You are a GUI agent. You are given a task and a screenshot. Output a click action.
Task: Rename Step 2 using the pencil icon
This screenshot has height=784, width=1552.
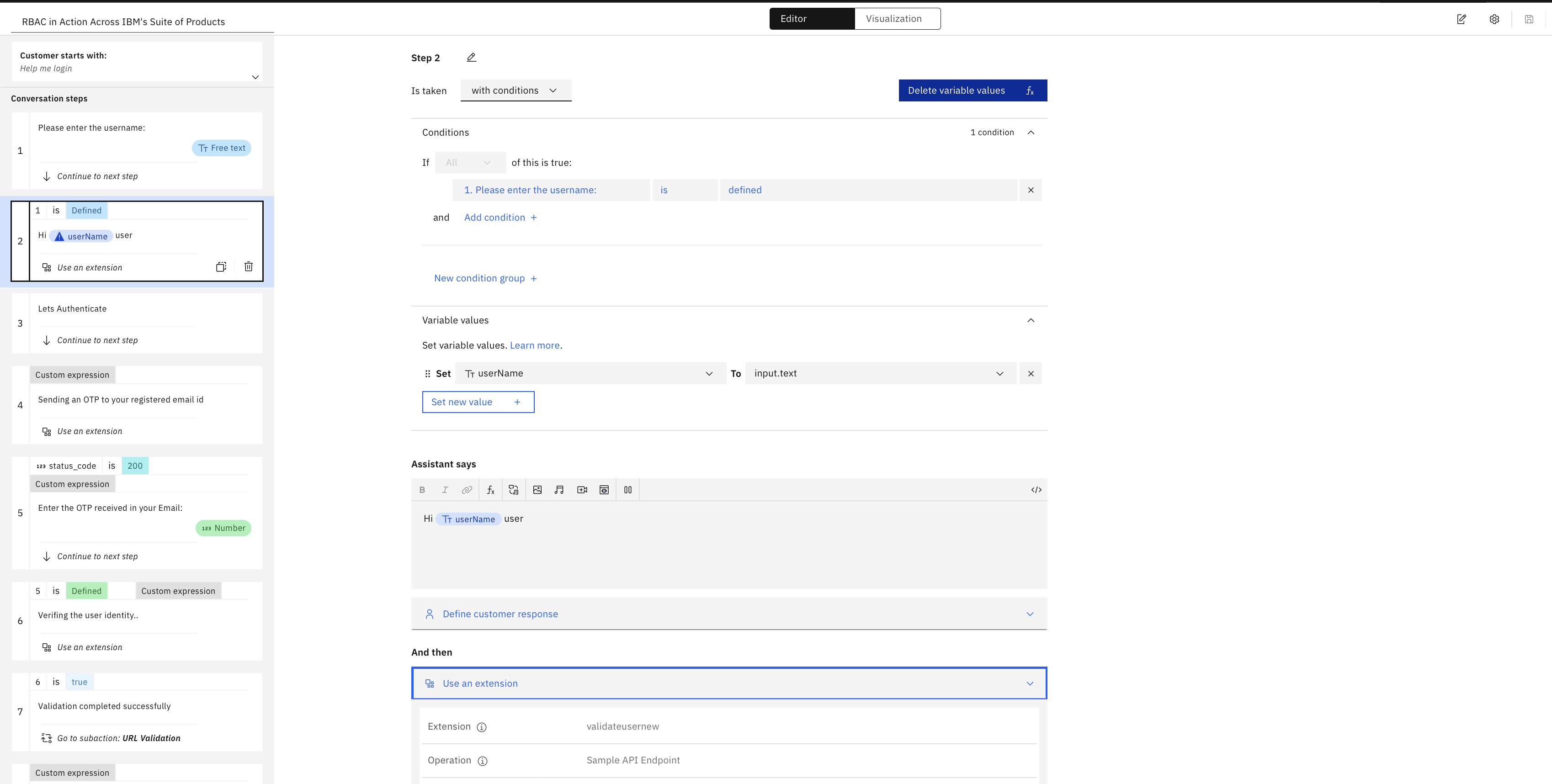click(x=471, y=57)
